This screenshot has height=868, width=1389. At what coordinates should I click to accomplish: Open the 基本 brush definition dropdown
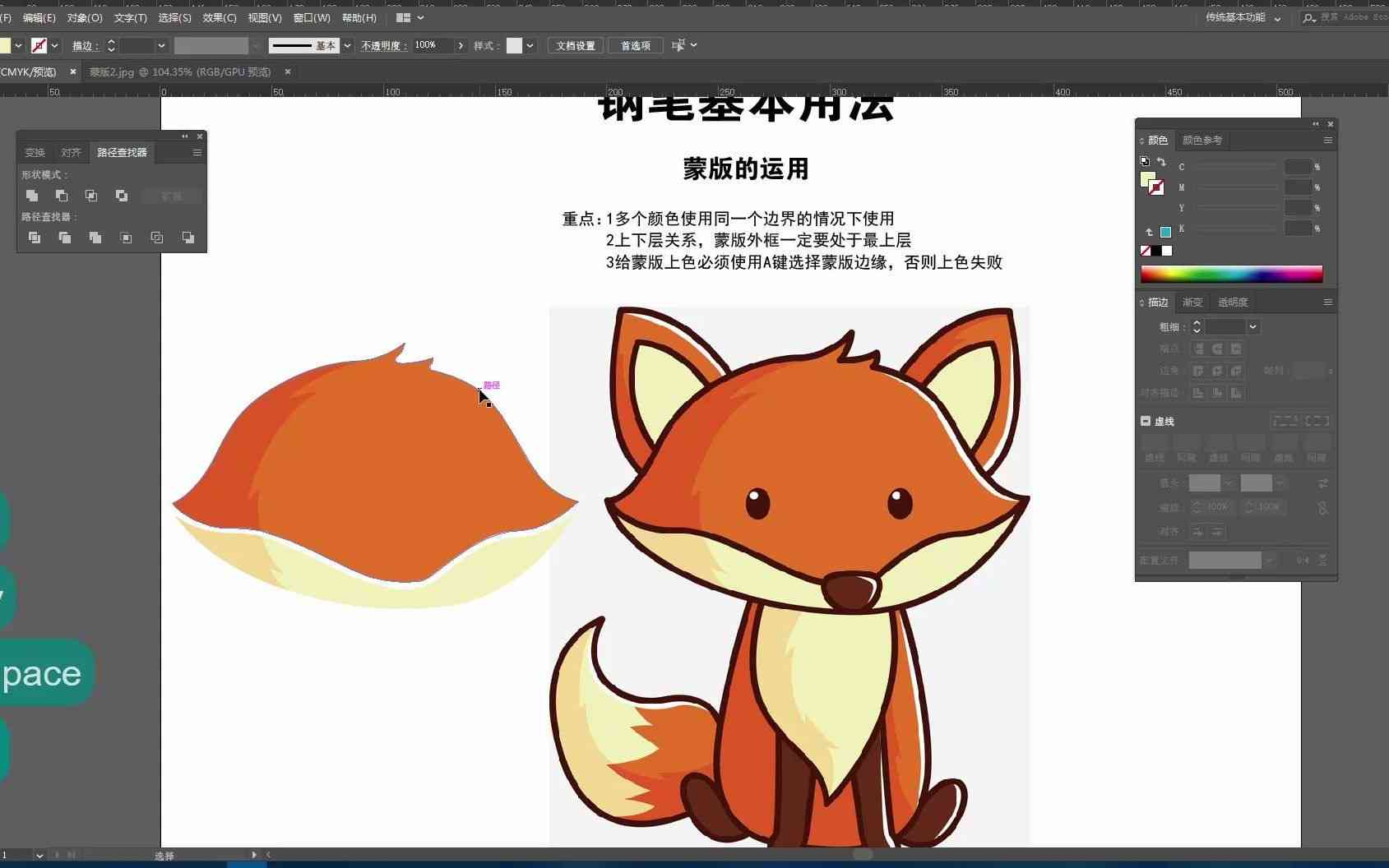click(348, 45)
